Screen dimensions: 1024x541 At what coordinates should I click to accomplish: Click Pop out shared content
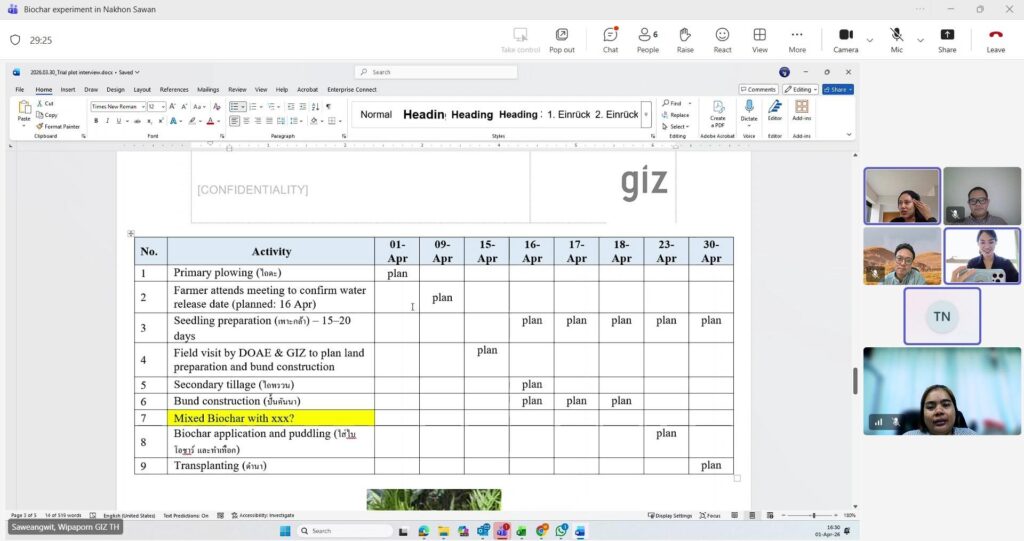click(x=562, y=39)
